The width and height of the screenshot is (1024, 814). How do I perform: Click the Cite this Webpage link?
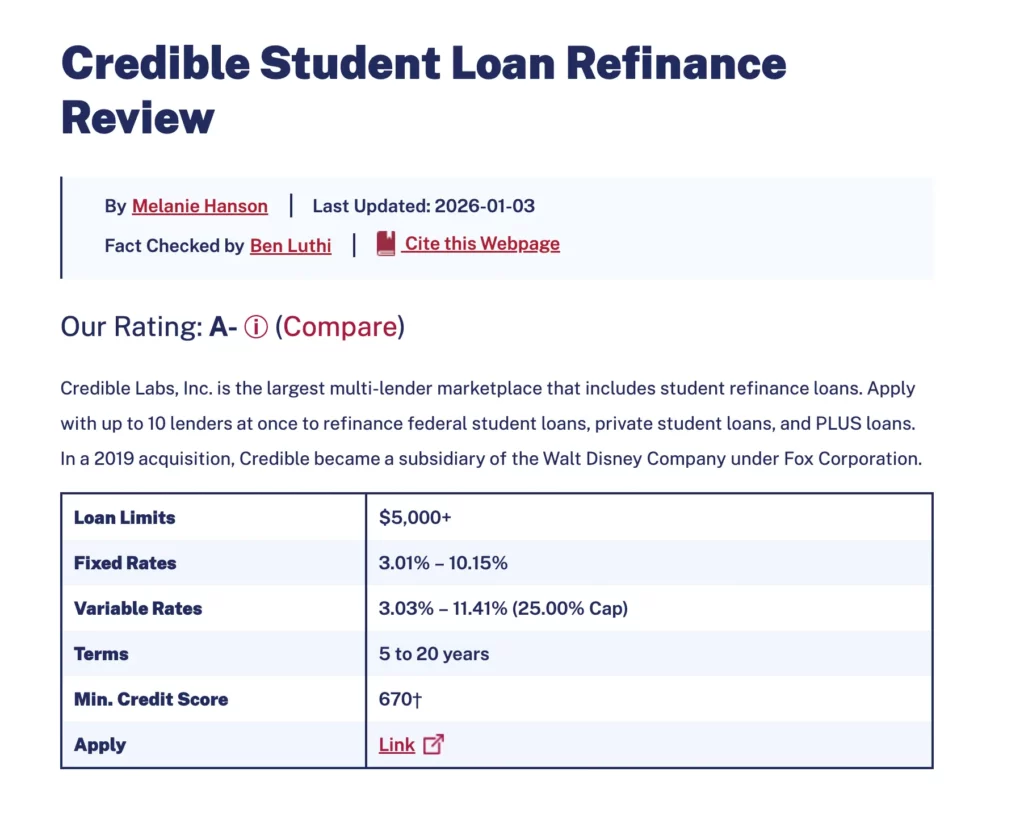coord(480,243)
